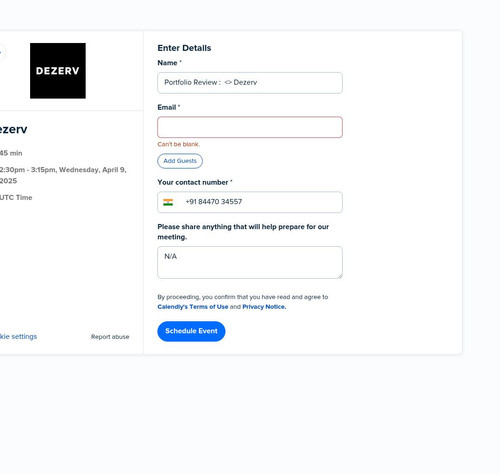
Task: Click the 45 min duration text
Action: tap(11, 153)
